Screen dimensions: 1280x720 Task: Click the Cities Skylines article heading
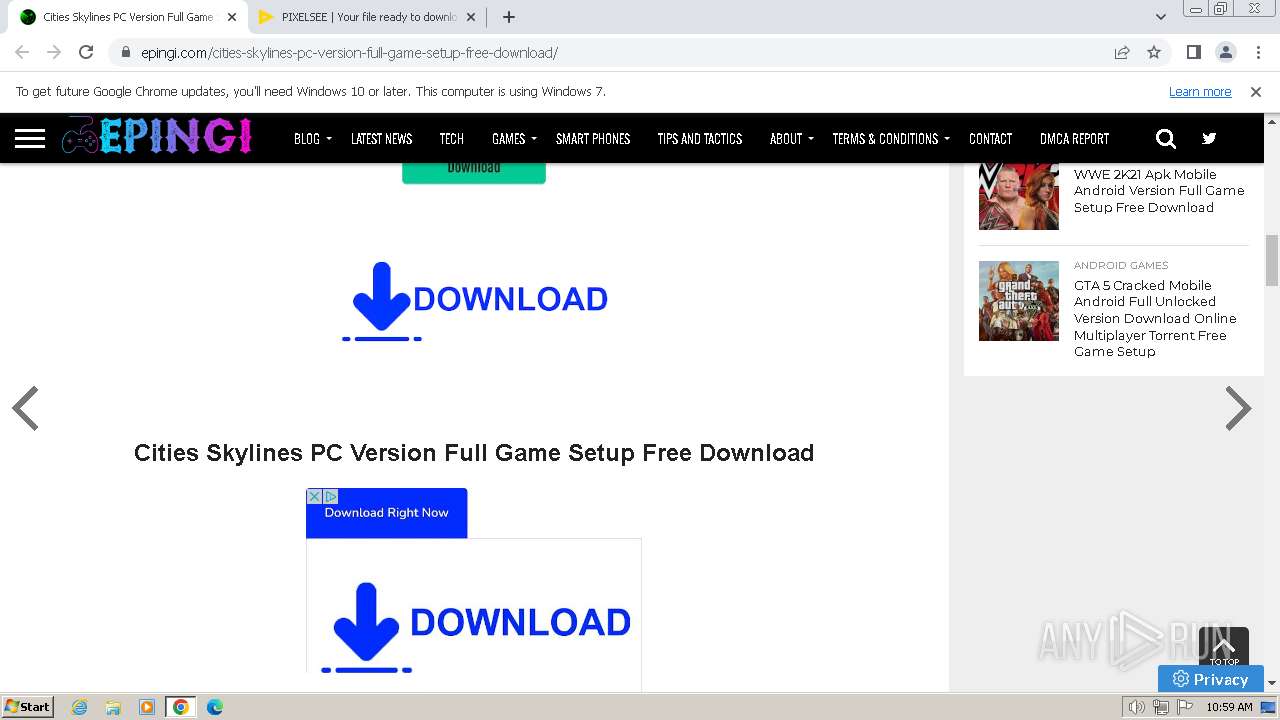tap(474, 453)
